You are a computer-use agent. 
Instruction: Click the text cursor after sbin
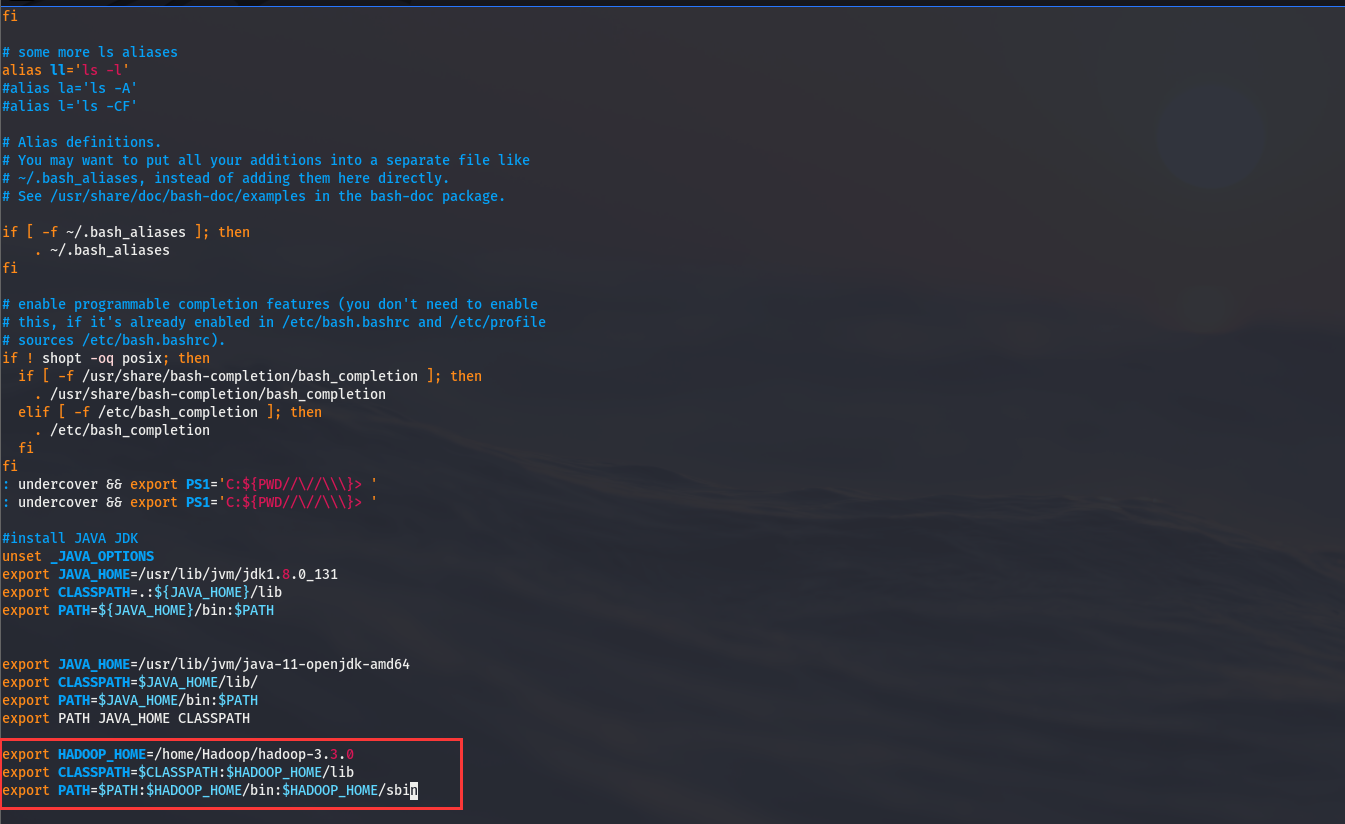click(x=413, y=790)
